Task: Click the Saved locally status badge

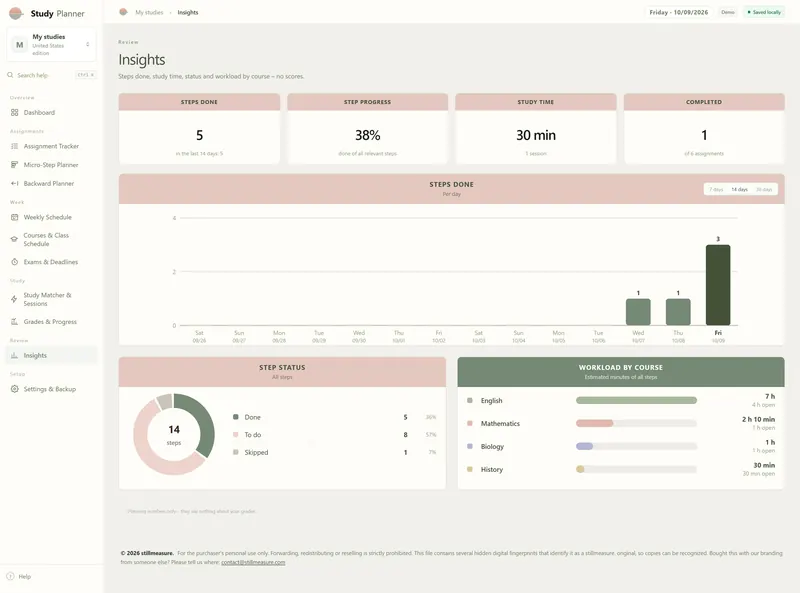Action: click(764, 12)
